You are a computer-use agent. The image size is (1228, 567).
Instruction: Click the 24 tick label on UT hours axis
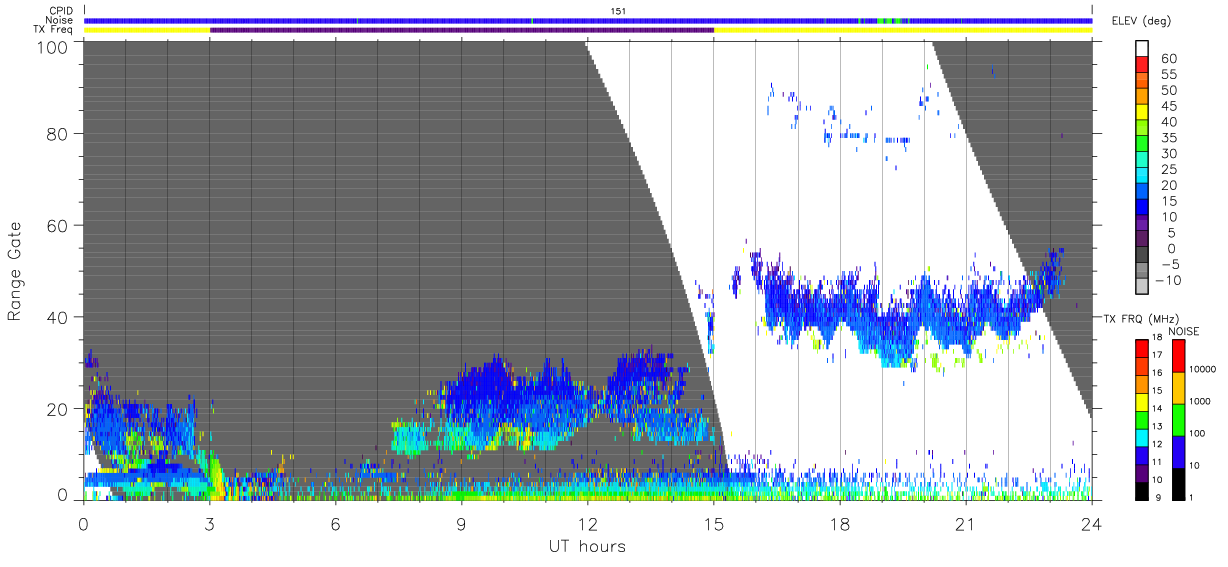click(x=1091, y=523)
